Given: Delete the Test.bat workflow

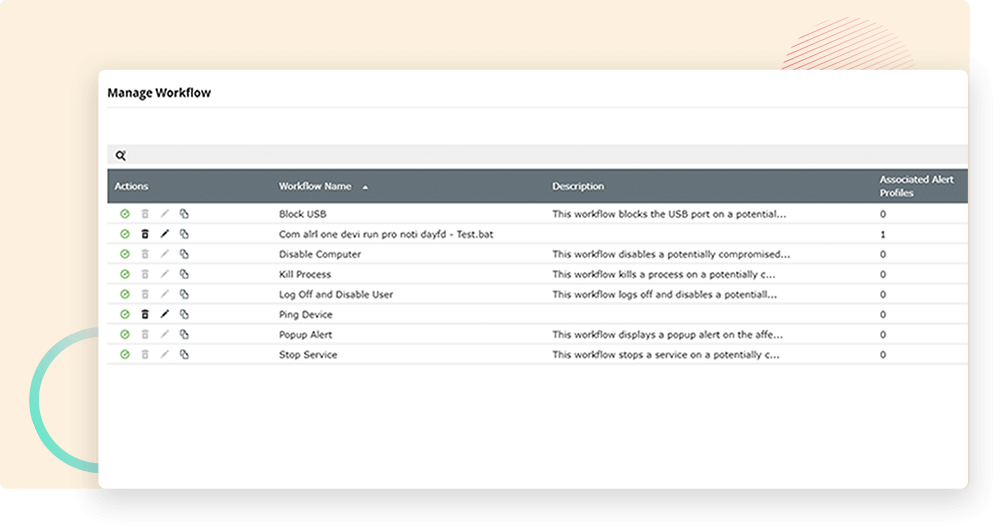Looking at the screenshot, I should pyautogui.click(x=145, y=234).
